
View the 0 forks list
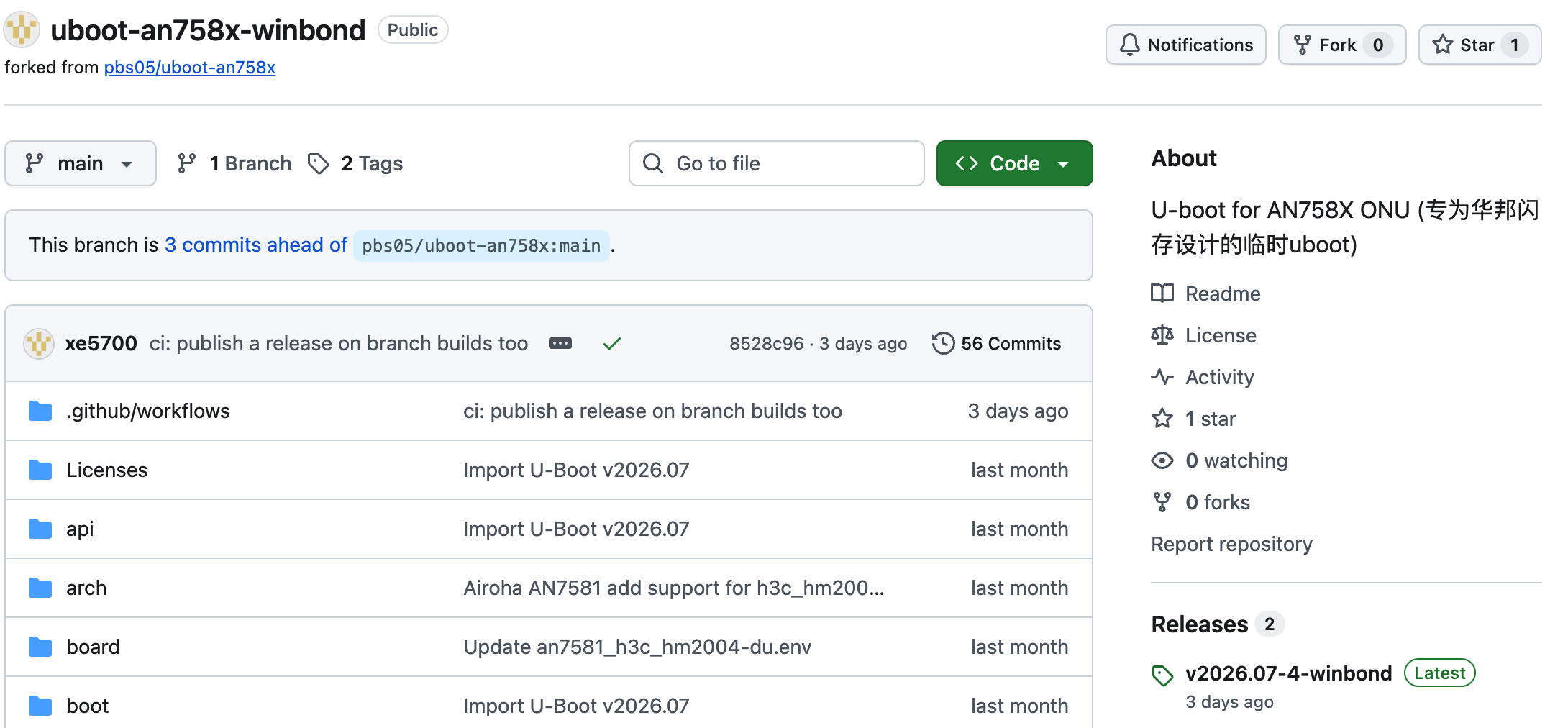pos(1200,502)
